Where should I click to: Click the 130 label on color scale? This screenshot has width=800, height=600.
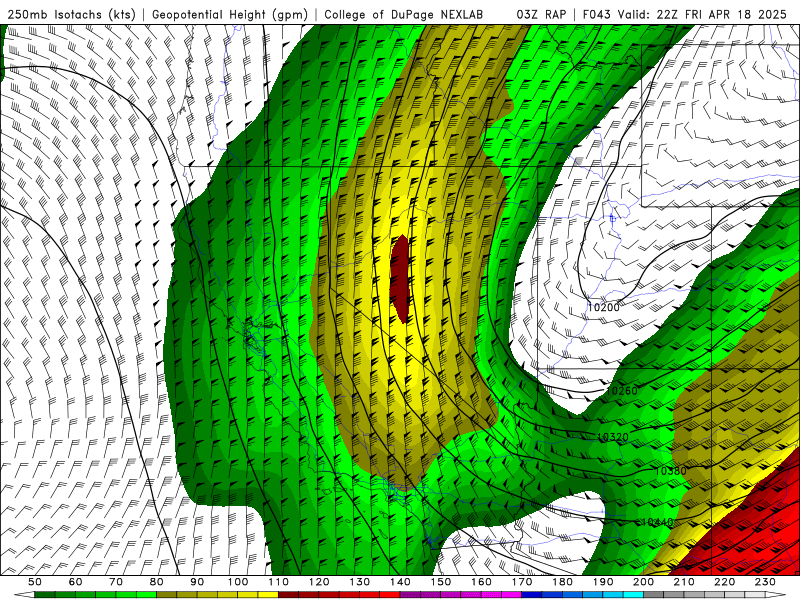[x=360, y=582]
